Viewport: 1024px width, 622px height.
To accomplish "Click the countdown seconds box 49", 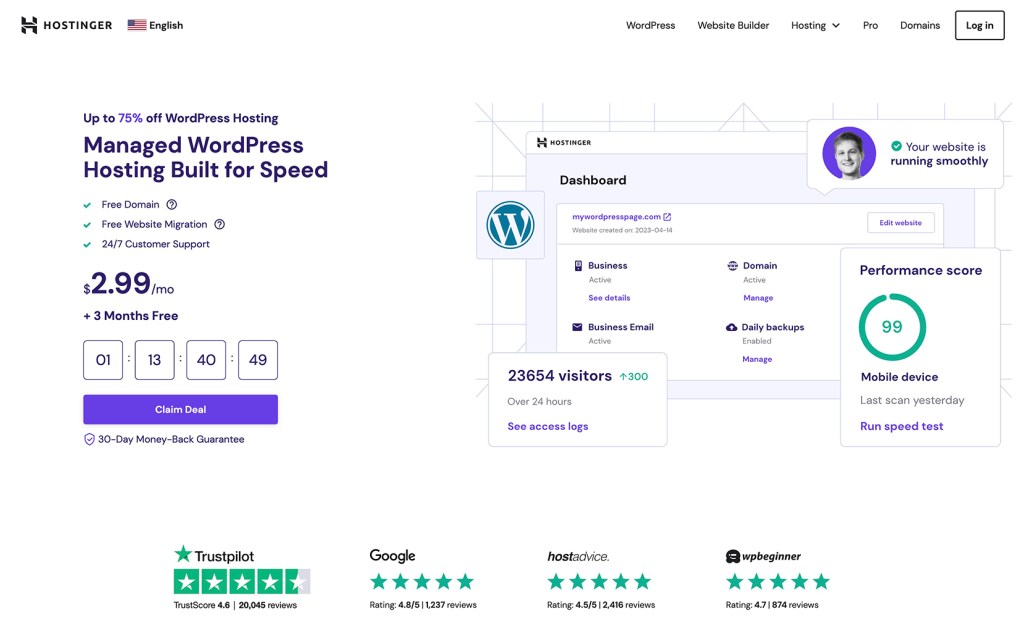I will click(258, 360).
